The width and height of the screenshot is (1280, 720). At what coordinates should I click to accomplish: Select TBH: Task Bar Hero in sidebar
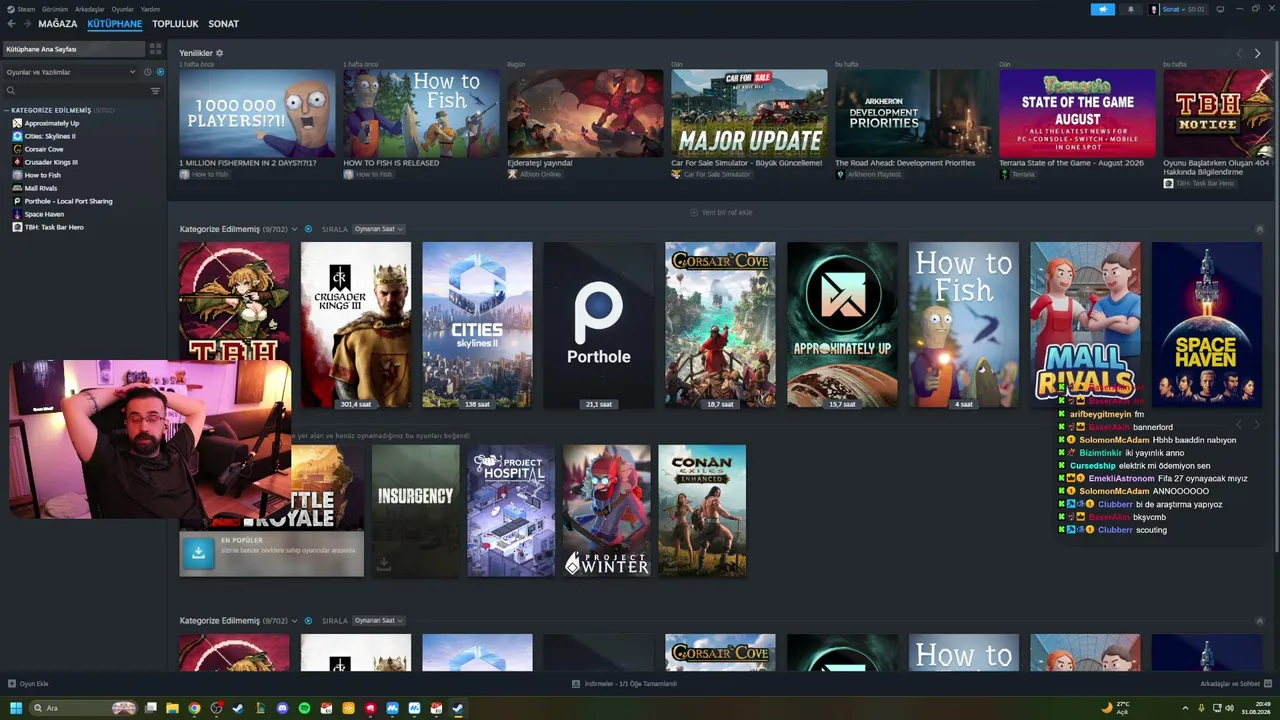[x=54, y=227]
